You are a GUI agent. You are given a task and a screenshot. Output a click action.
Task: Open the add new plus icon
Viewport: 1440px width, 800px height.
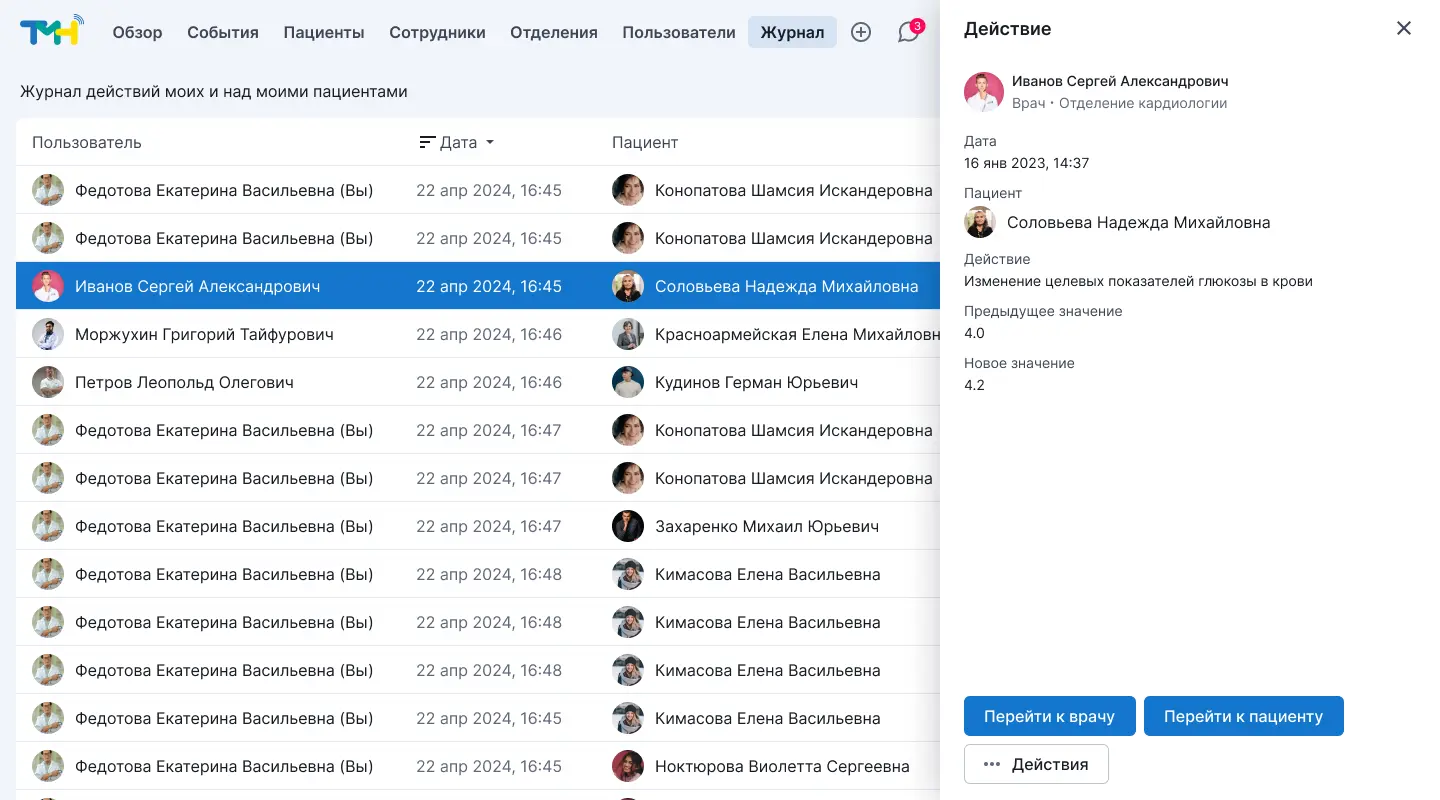[861, 32]
